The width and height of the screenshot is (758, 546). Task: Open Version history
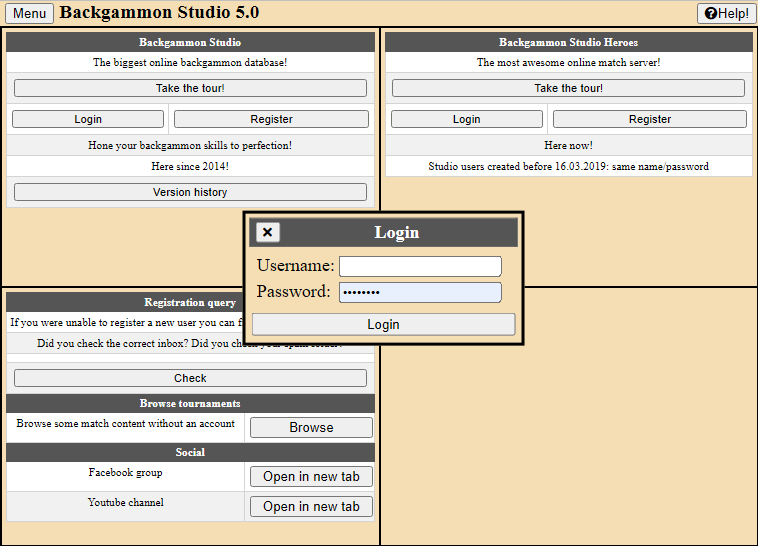pos(190,192)
